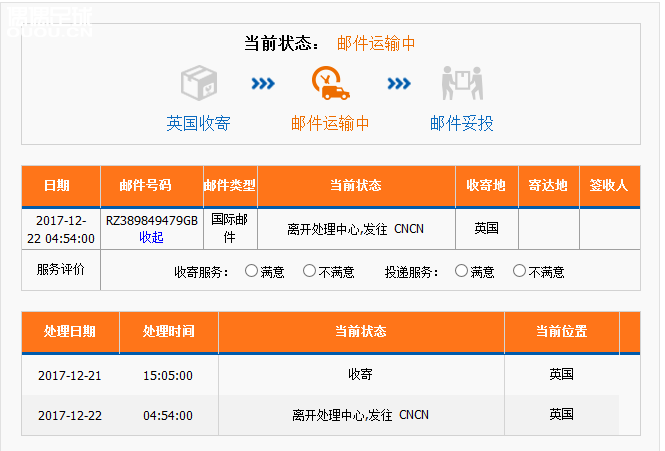The image size is (665, 451).
Task: Click the 服务评价 row label
Action: pyautogui.click(x=60, y=270)
